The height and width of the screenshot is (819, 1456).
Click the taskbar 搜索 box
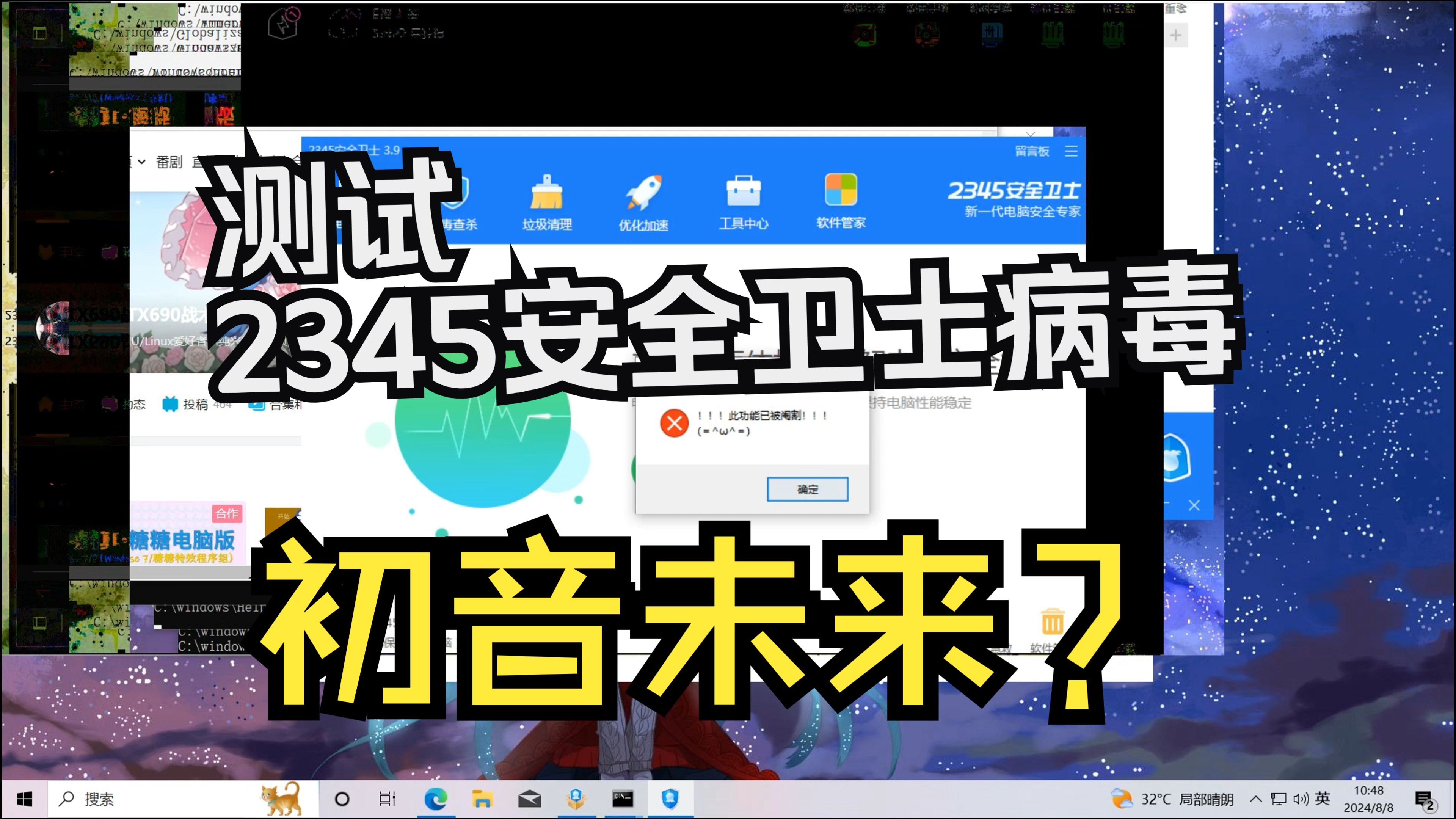click(x=183, y=799)
